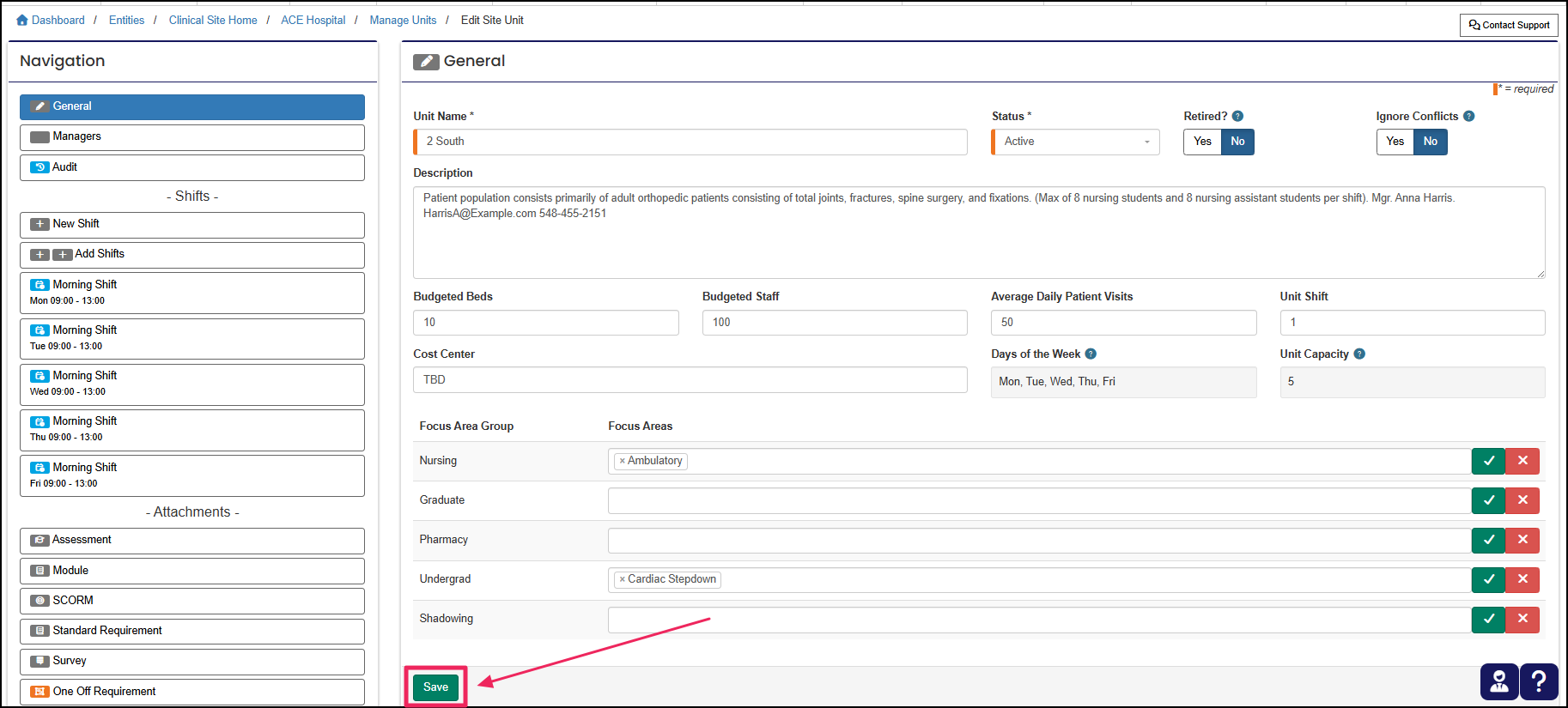
Task: Set Ignore Conflicts to No
Action: click(1430, 142)
